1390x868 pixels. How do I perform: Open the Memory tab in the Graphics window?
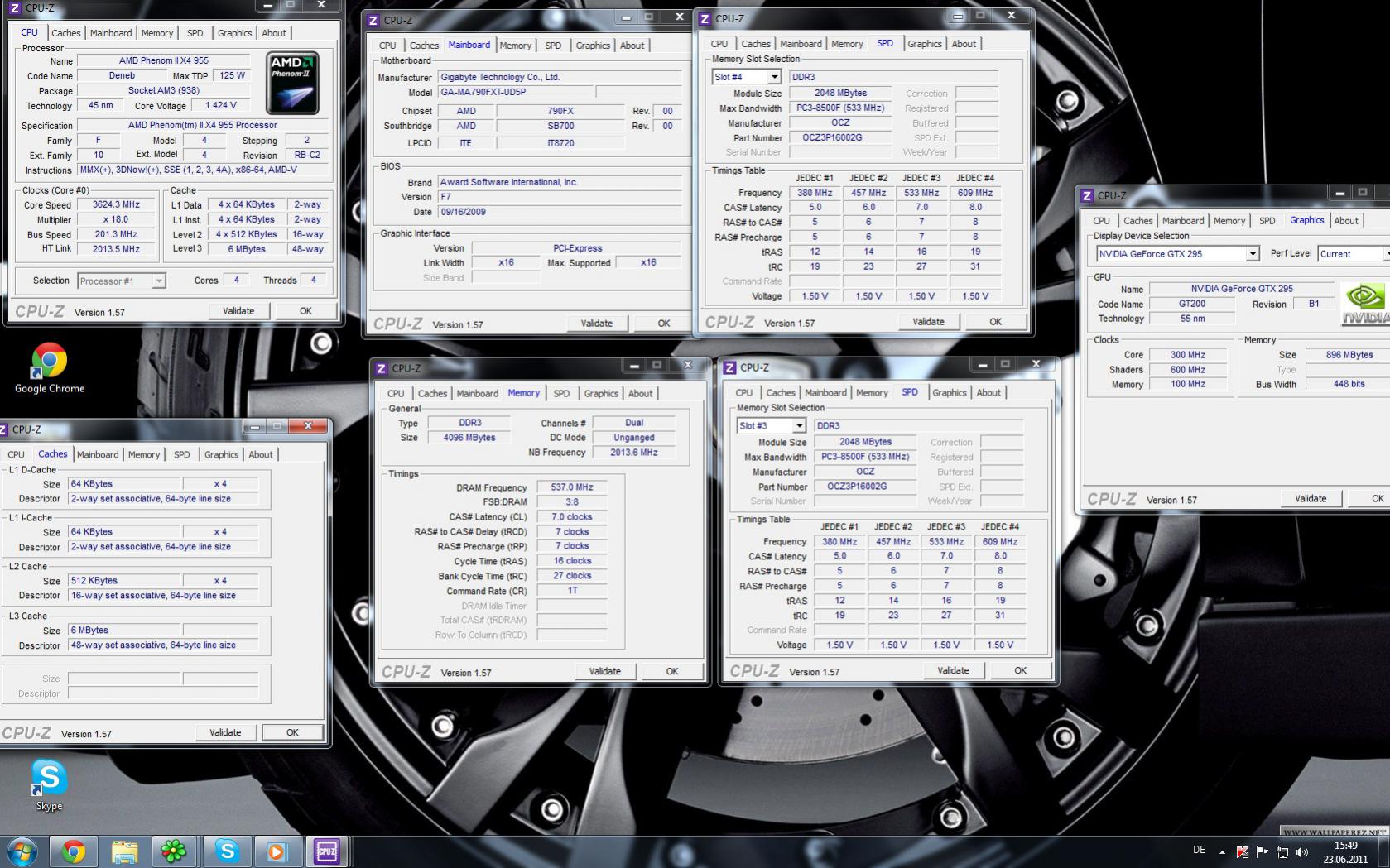[x=1229, y=221]
